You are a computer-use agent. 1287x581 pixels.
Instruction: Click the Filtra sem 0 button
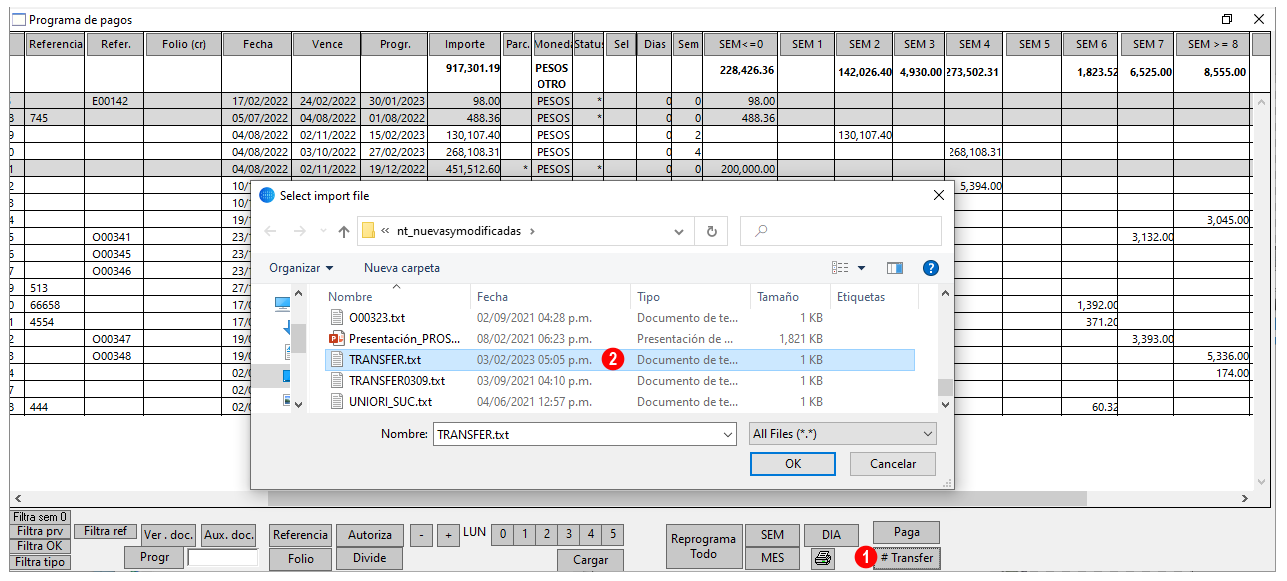point(41,517)
